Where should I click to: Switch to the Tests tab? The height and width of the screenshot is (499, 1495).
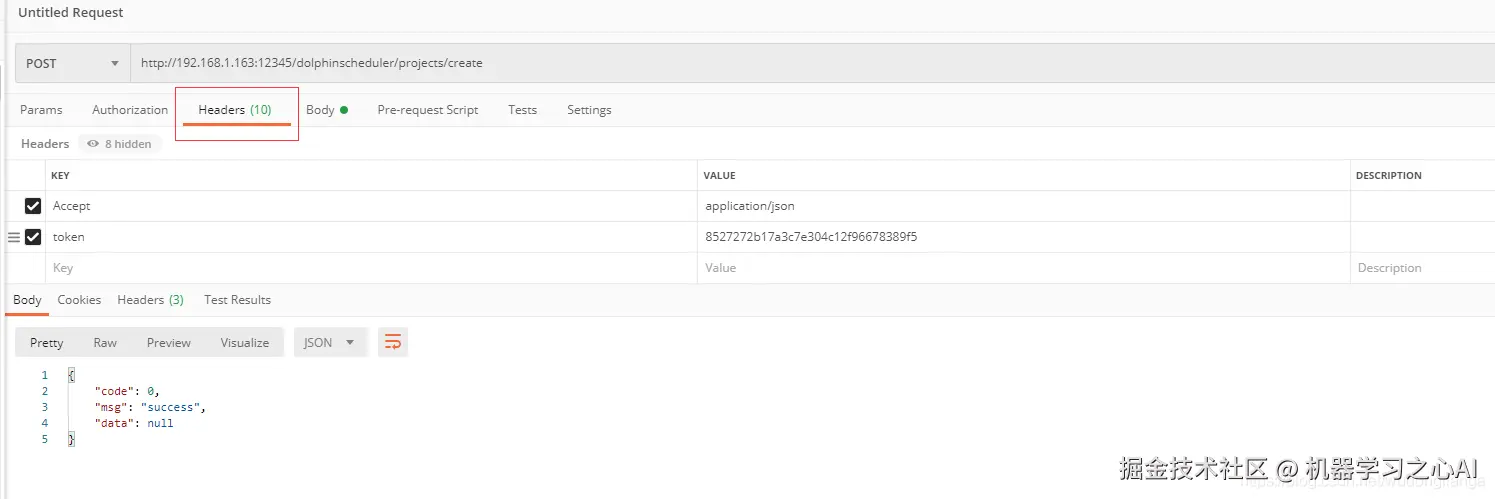point(522,110)
